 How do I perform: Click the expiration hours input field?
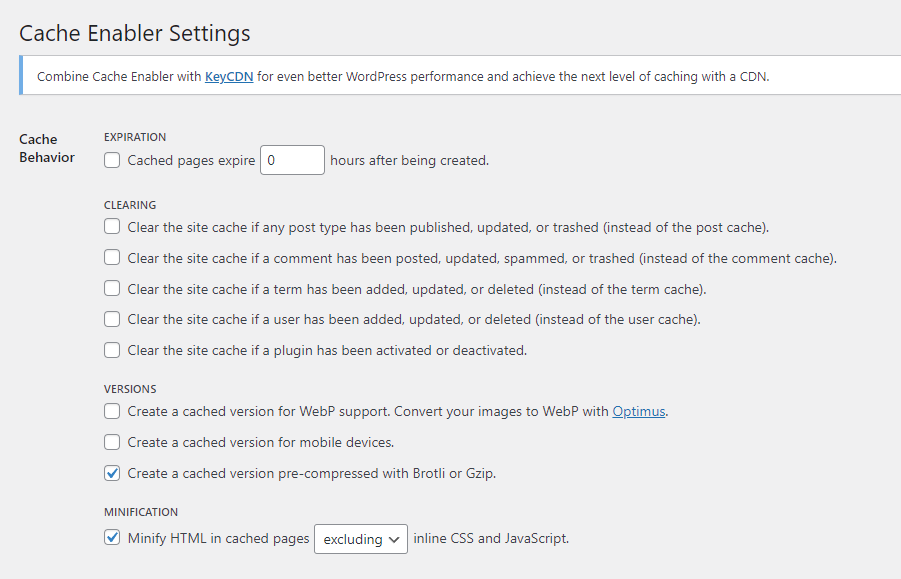tap(292, 160)
